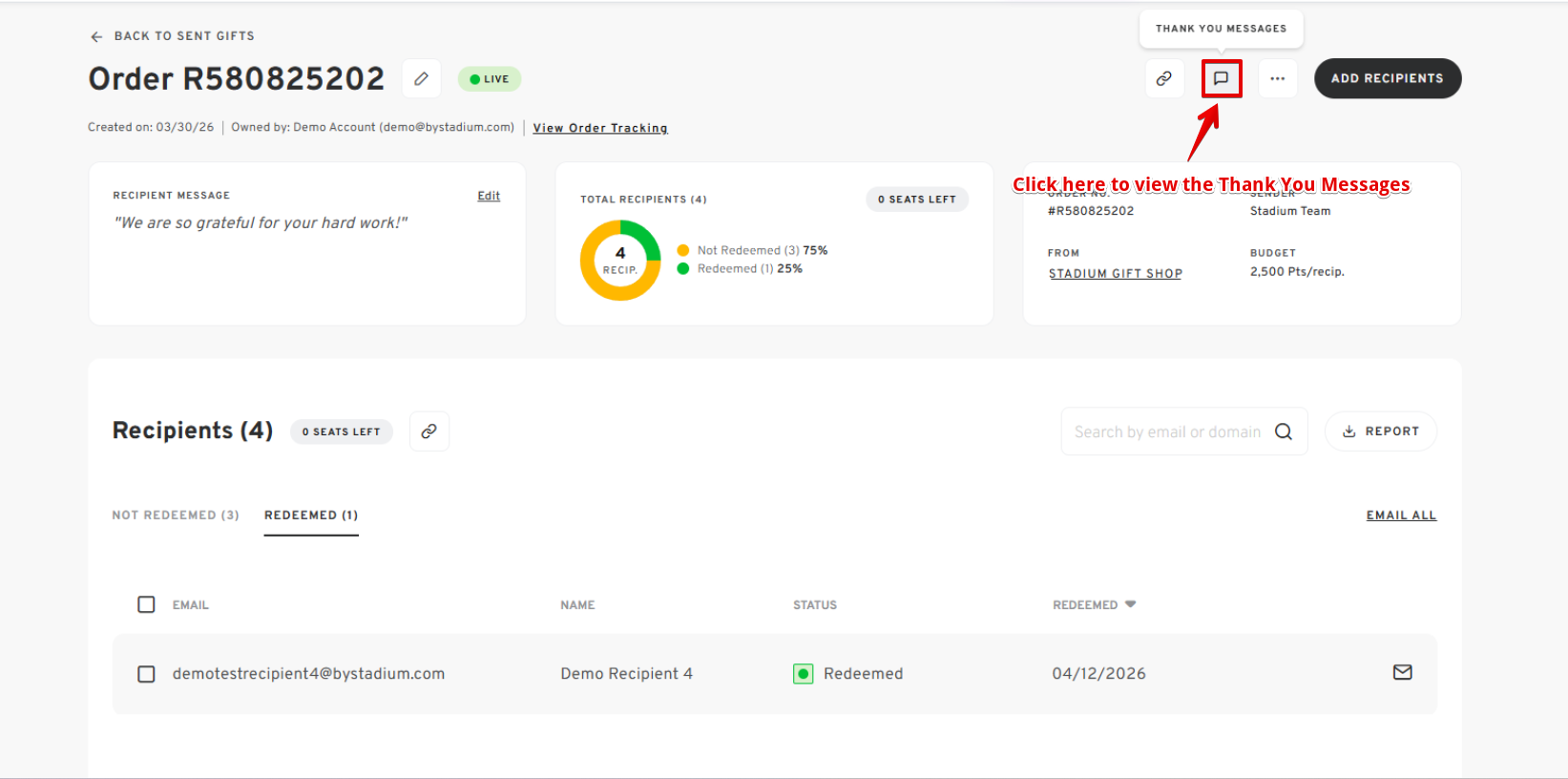The image size is (1568, 779).
Task: Focus the search by email or domain field
Action: pyautogui.click(x=1167, y=432)
